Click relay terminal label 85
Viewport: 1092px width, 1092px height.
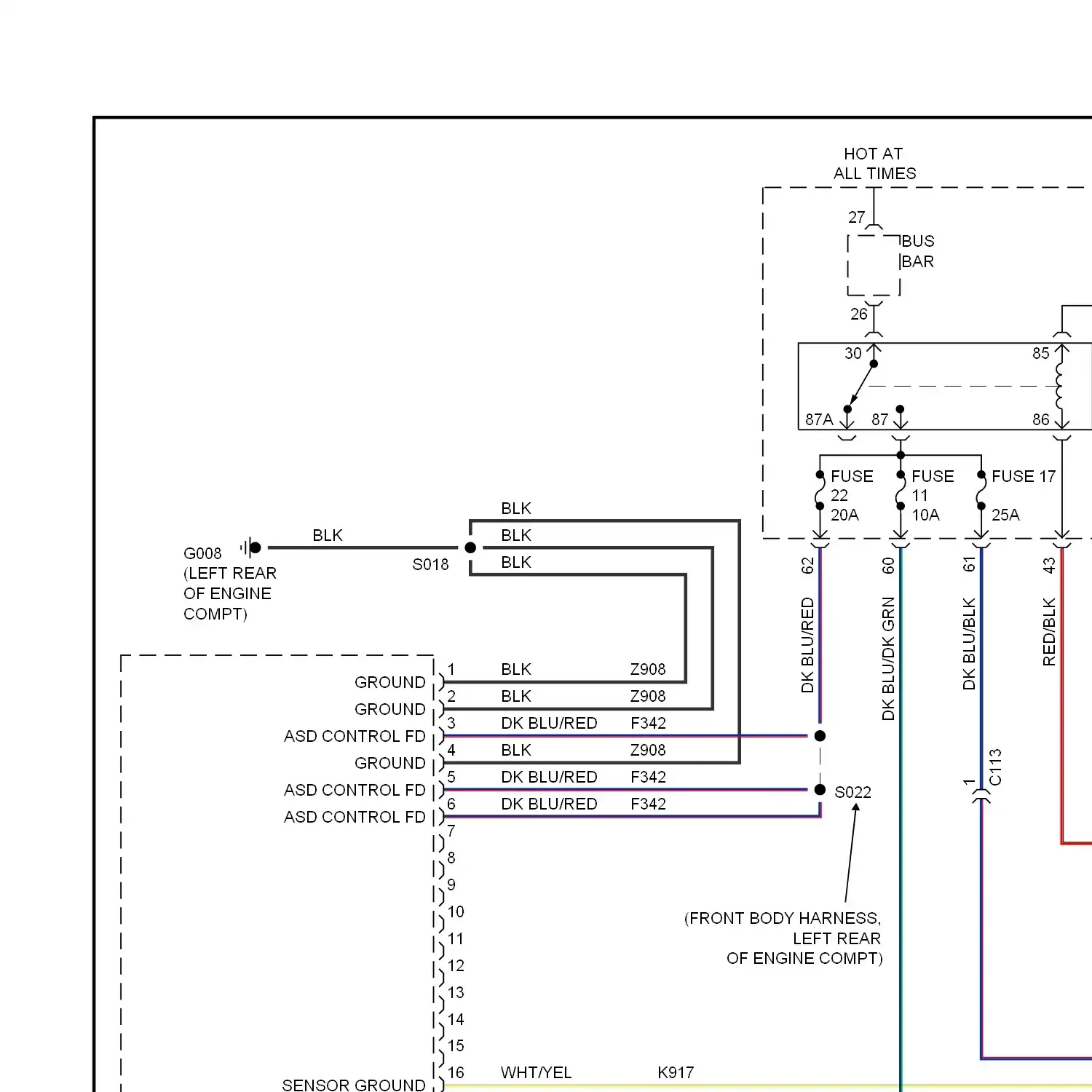click(x=1041, y=353)
